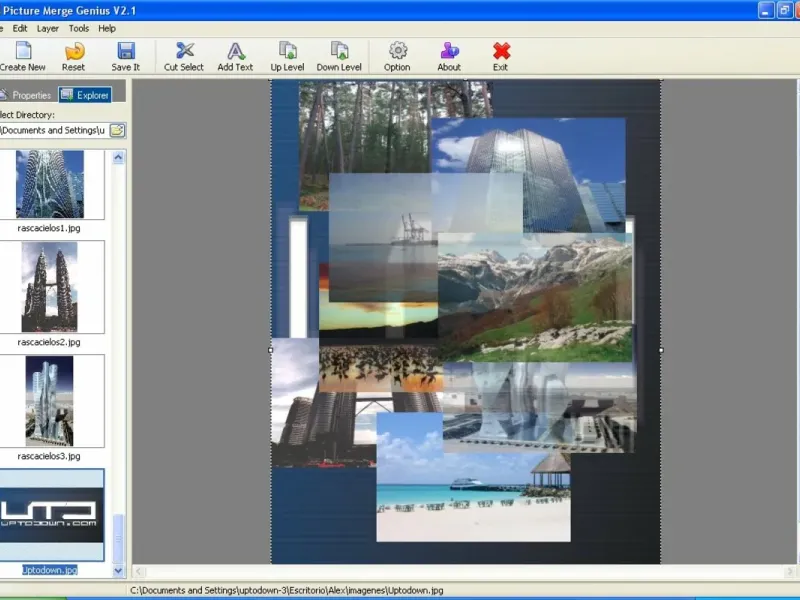Click the red Exit icon

pyautogui.click(x=501, y=51)
